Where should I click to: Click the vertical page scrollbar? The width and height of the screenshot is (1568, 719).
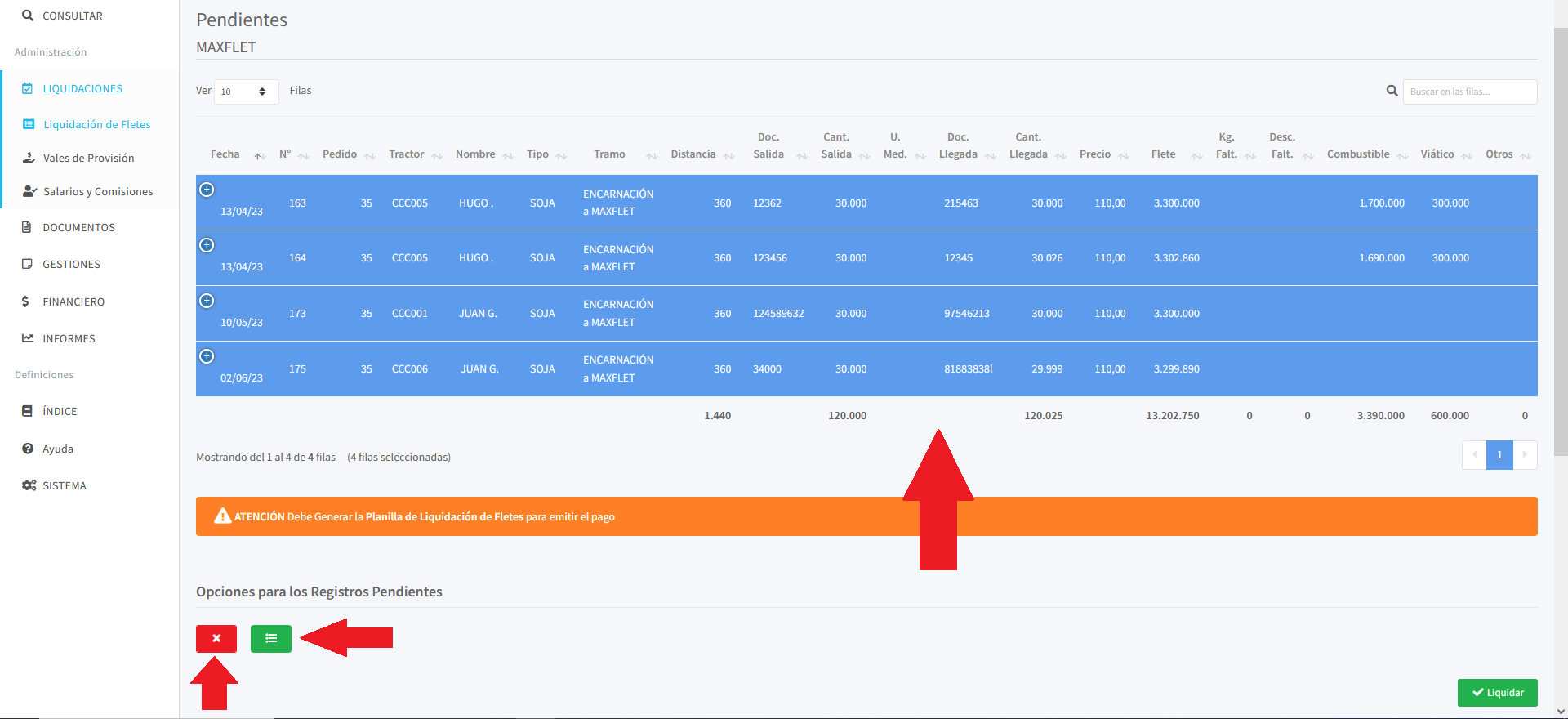1561,245
